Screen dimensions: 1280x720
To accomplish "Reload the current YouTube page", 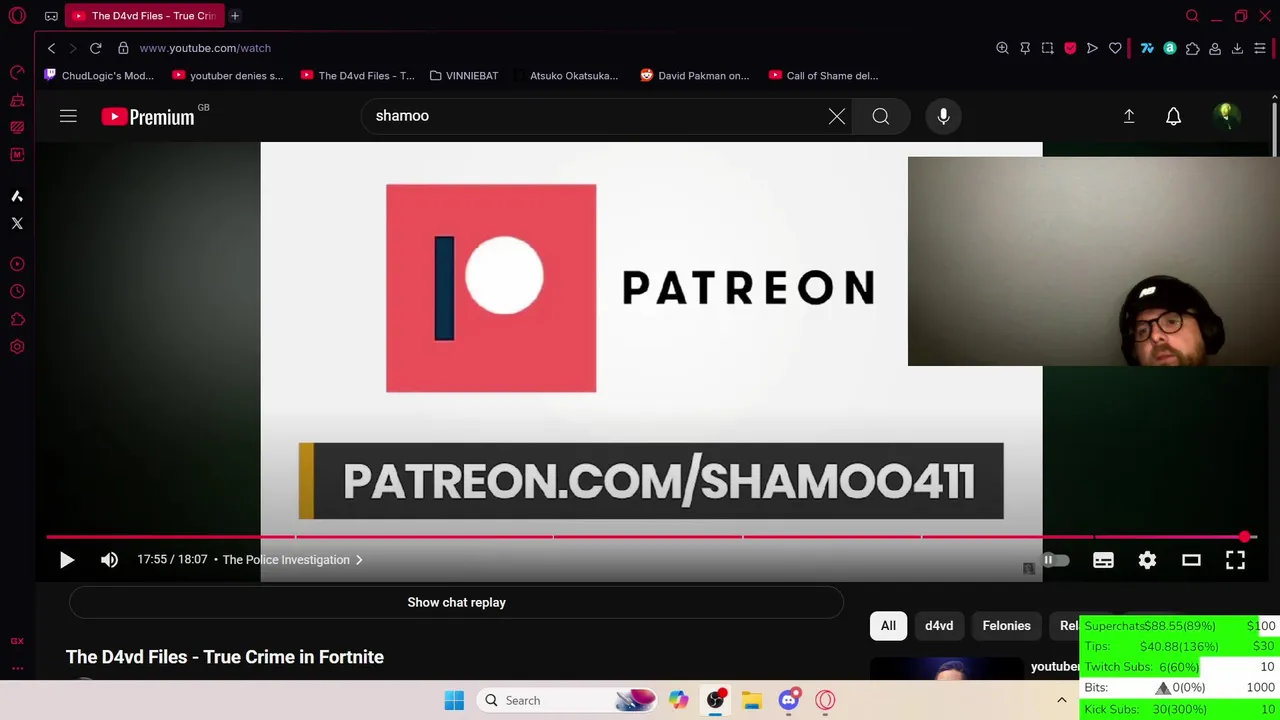I will [95, 48].
